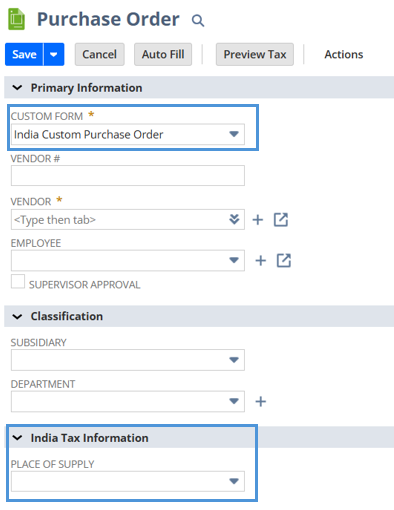Click the plus icon next to Employee field
Viewport: 394px width, 510px height.
click(261, 261)
